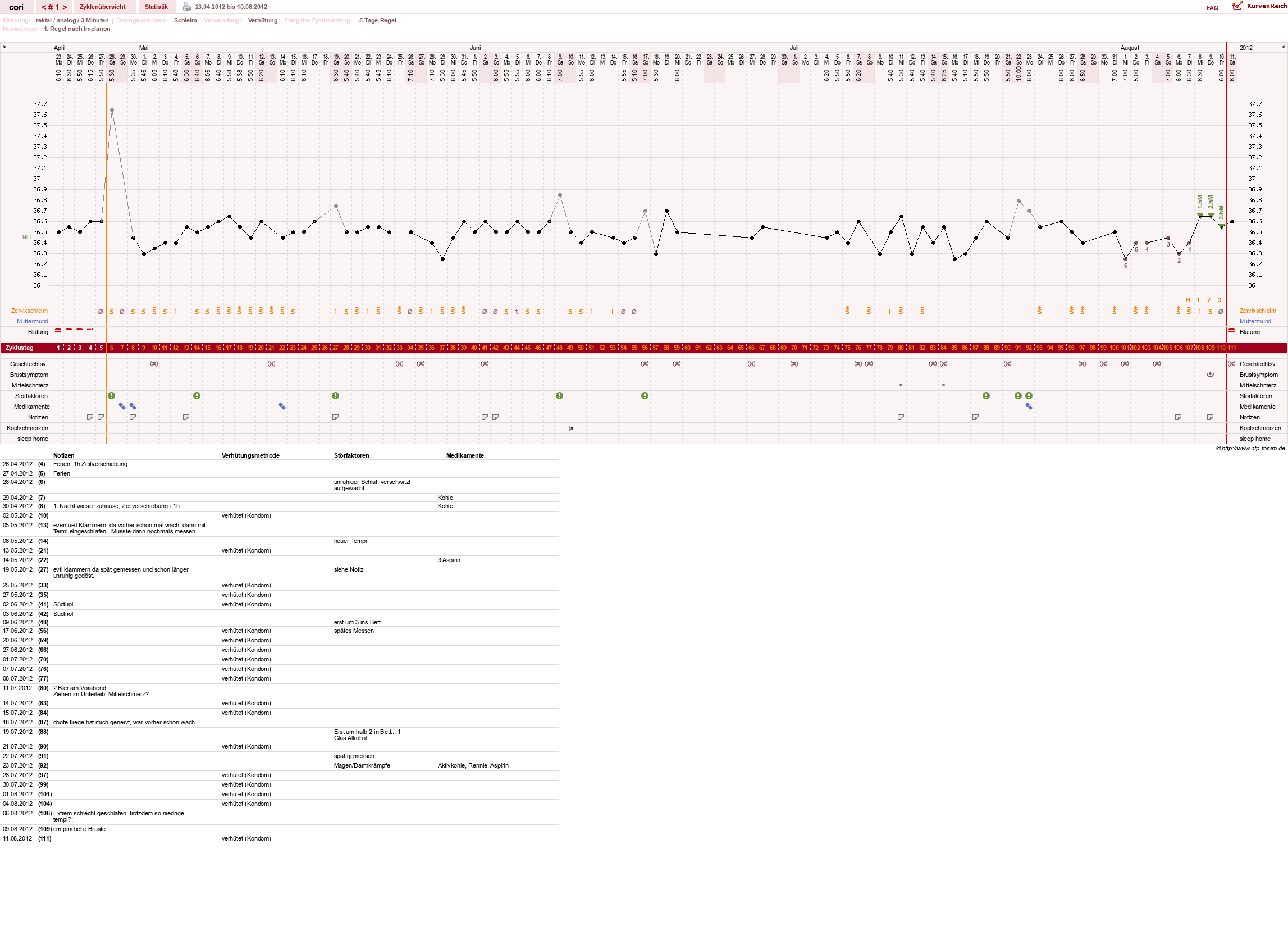Click the '5-Tage-Regel' setting text
Screen dimensions: 1288x940
click(378, 20)
